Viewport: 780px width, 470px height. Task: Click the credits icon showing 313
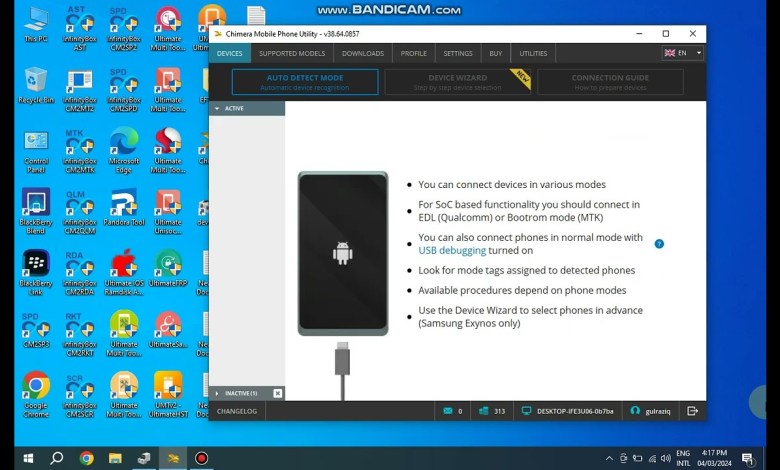[484, 411]
